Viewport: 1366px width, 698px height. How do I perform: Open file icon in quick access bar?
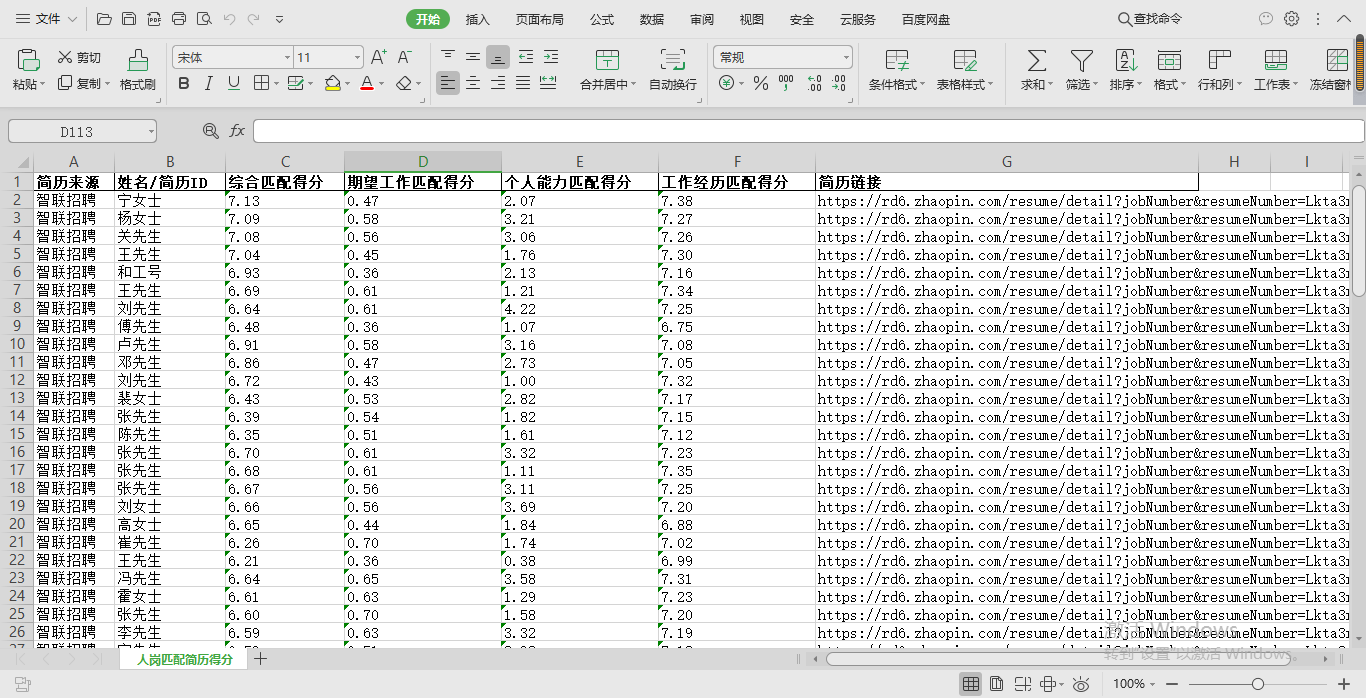point(104,19)
